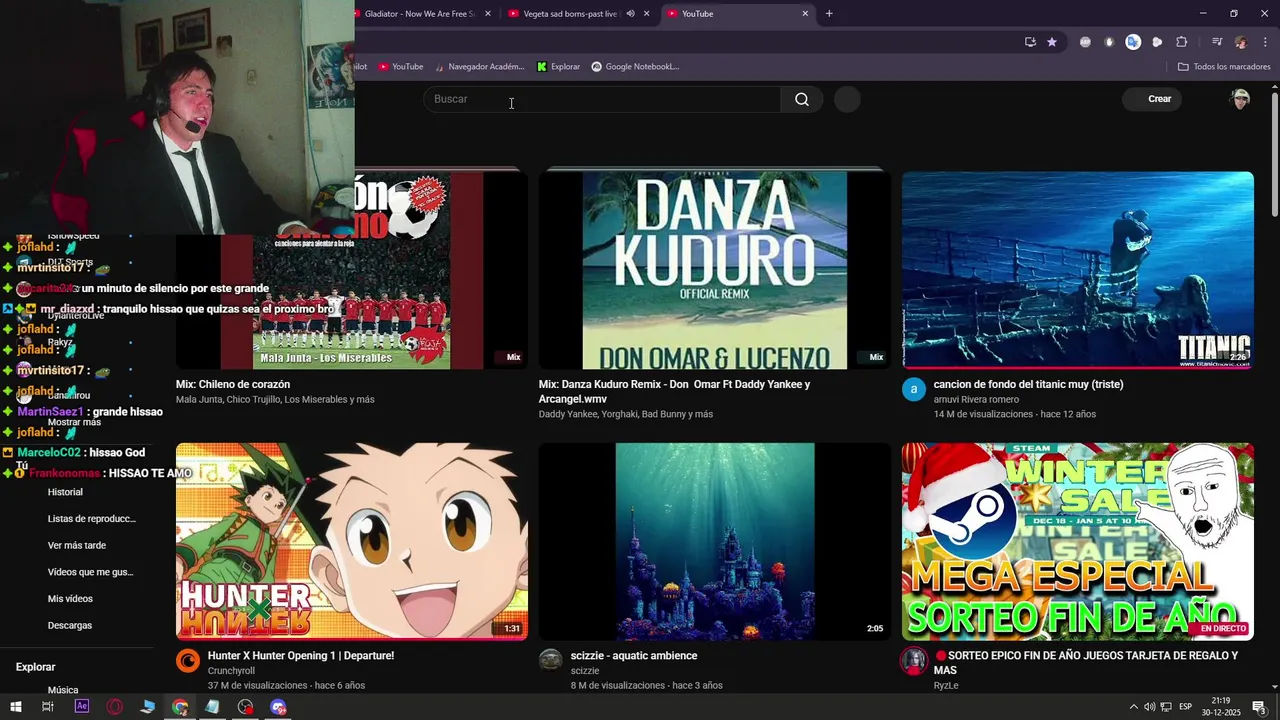This screenshot has height=720, width=1280.
Task: Open the YouTube bookmark in bookmarks bar
Action: click(x=401, y=67)
